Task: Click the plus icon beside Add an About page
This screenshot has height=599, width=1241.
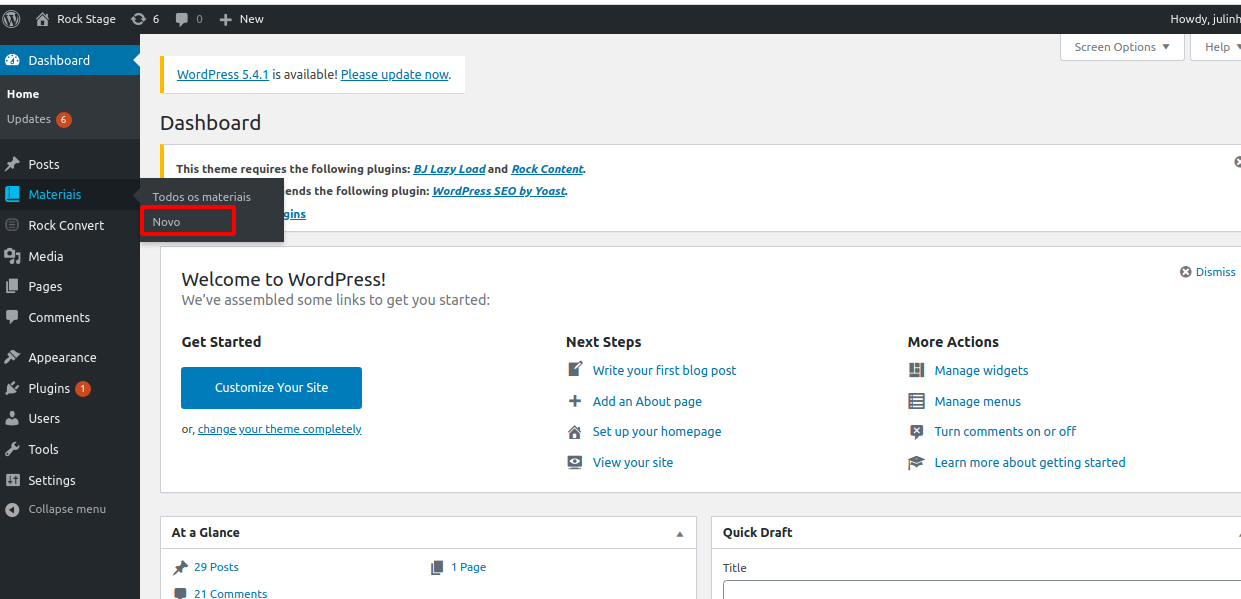Action: pyautogui.click(x=575, y=401)
